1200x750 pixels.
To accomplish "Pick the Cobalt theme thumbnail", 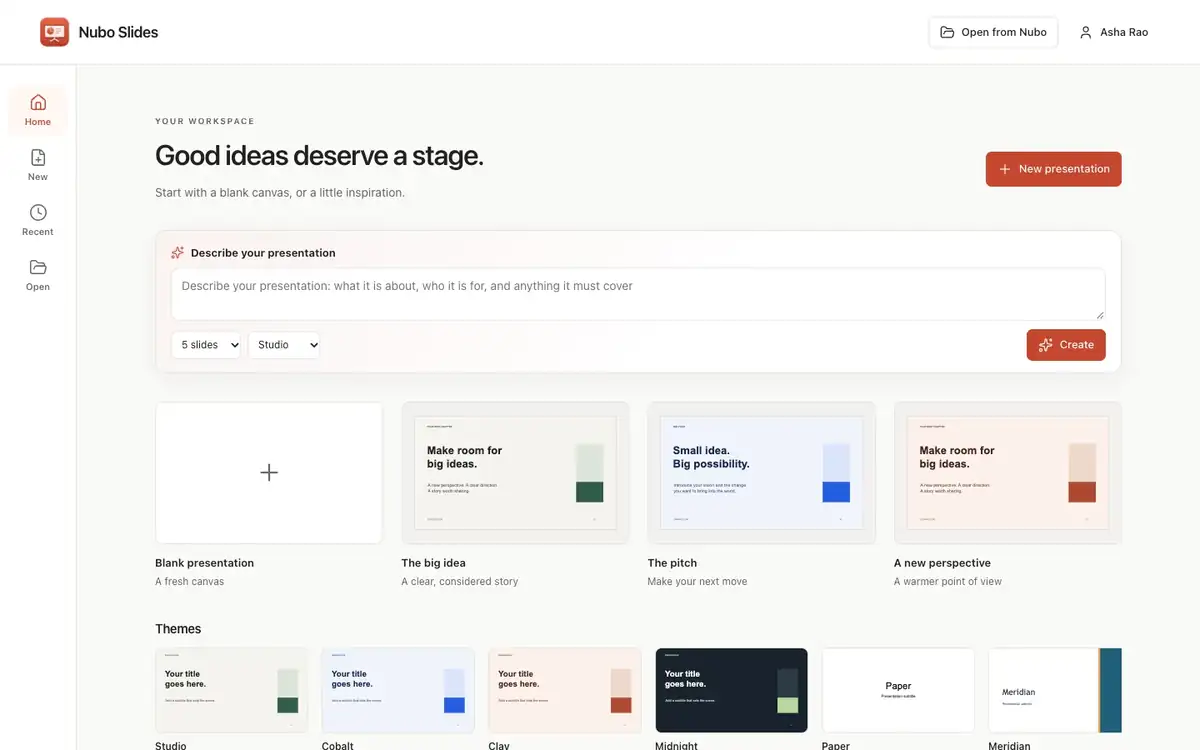I will pyautogui.click(x=398, y=691).
